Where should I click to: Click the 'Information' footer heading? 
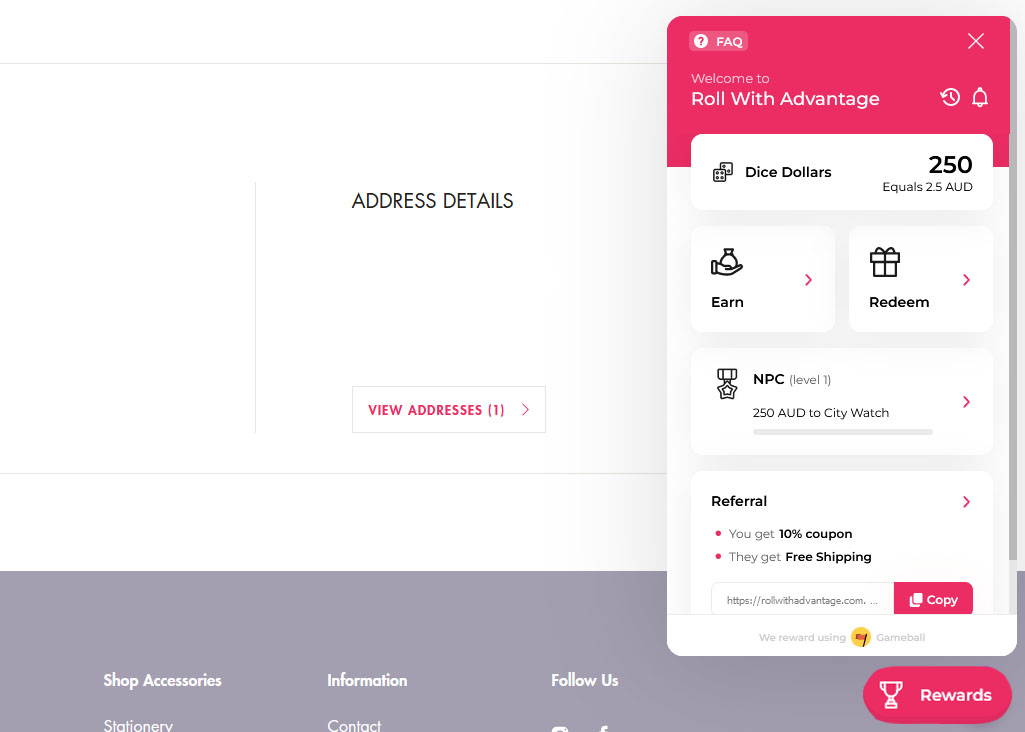(367, 680)
